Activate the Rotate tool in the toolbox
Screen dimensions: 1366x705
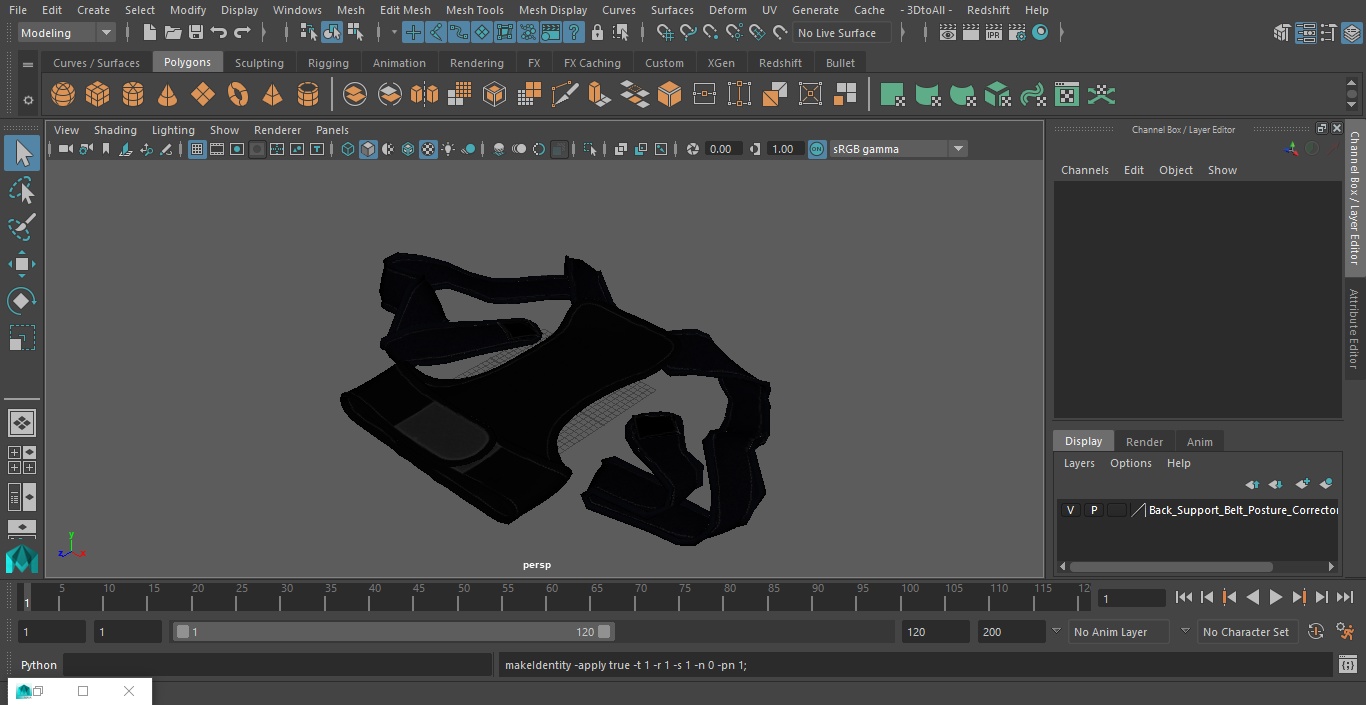tap(22, 301)
